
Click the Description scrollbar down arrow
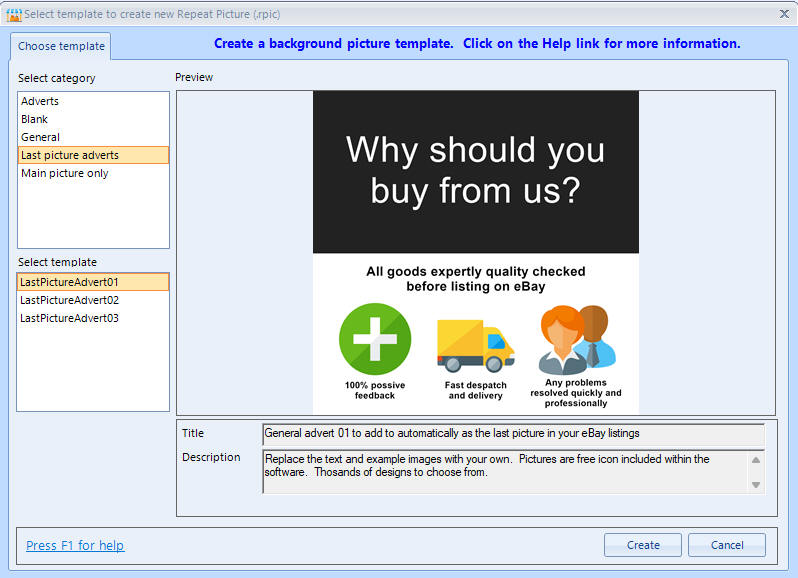click(756, 485)
